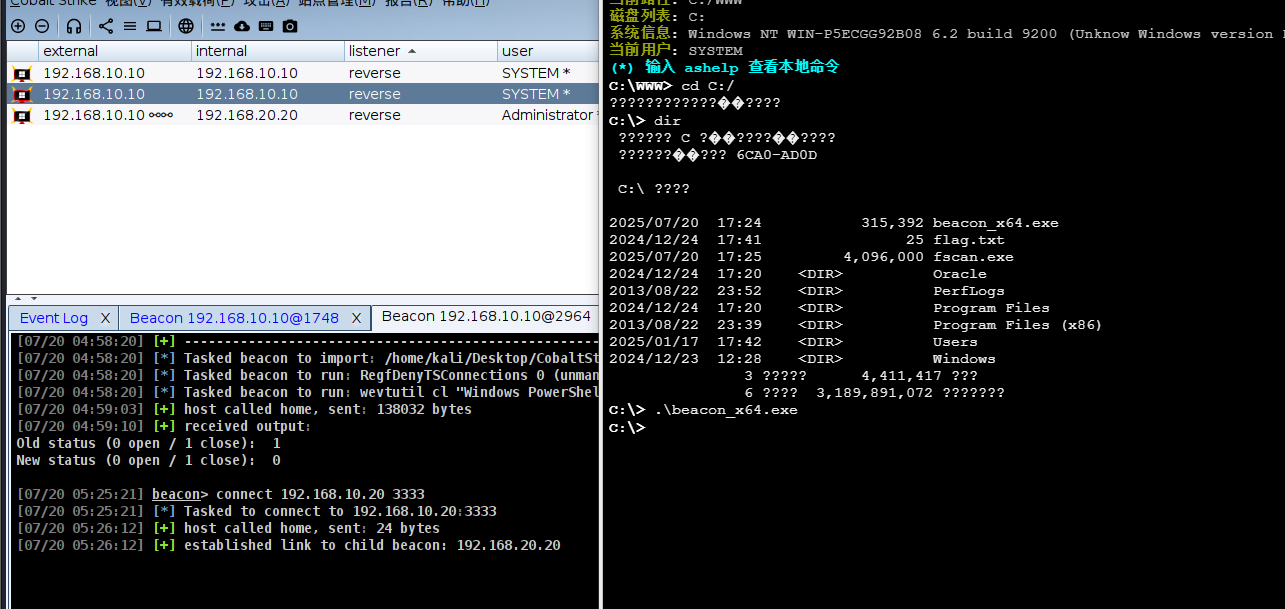Viewport: 1285px width, 609px height.
Task: Select the Beacon 192.168.10.10@2964 tab
Action: pos(486,316)
